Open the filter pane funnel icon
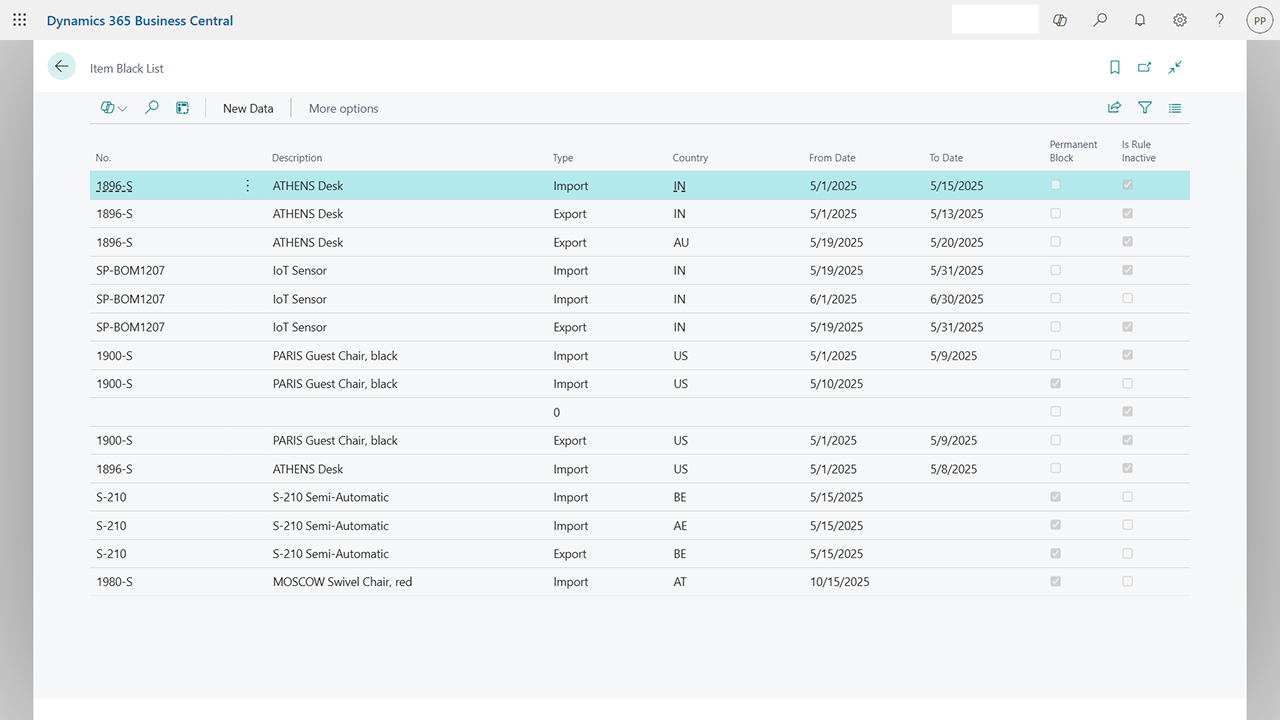The image size is (1280, 720). tap(1145, 108)
